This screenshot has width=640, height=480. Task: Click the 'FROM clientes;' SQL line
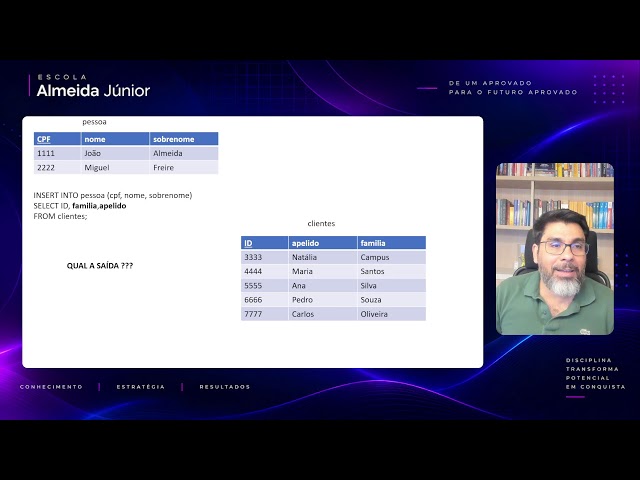60,216
